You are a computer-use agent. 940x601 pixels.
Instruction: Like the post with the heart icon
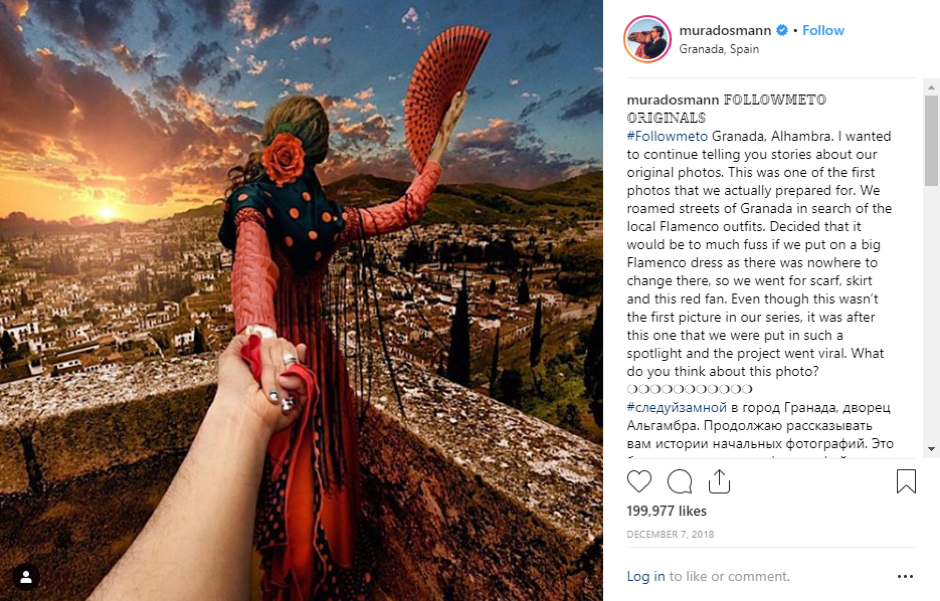pyautogui.click(x=639, y=481)
